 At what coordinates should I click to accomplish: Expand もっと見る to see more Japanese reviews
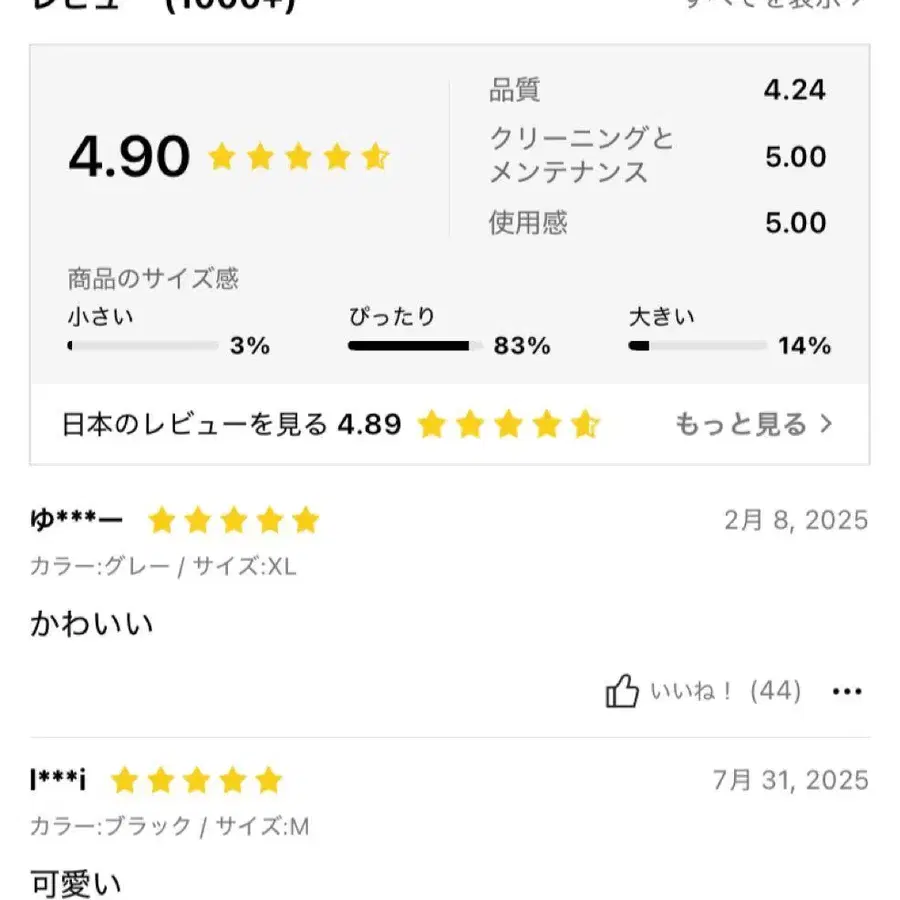pyautogui.click(x=745, y=423)
